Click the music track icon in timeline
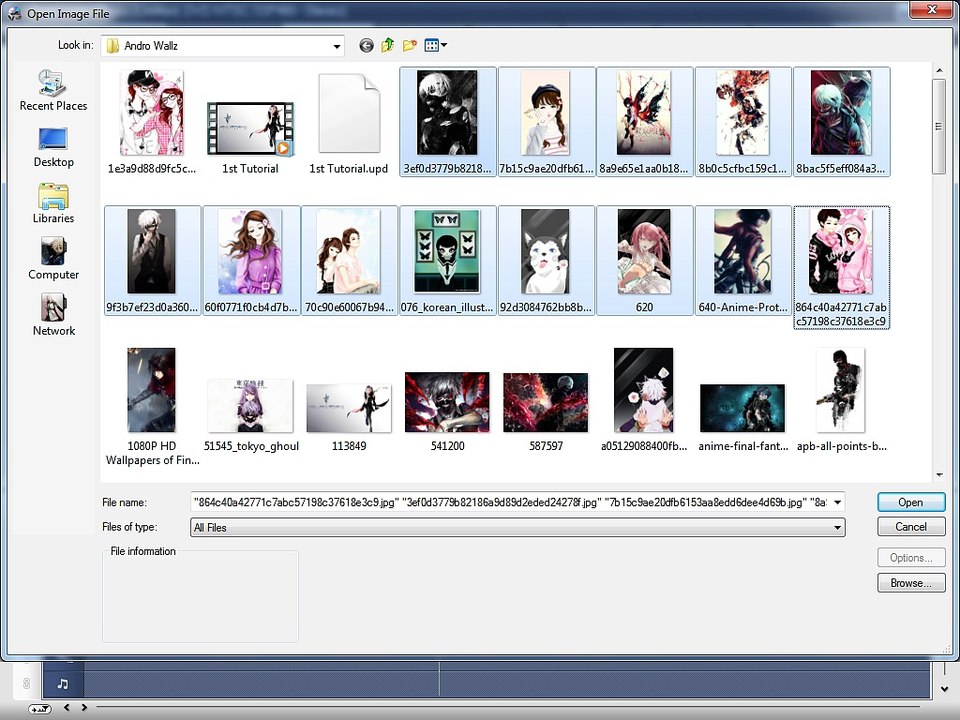This screenshot has height=720, width=960. click(x=62, y=683)
